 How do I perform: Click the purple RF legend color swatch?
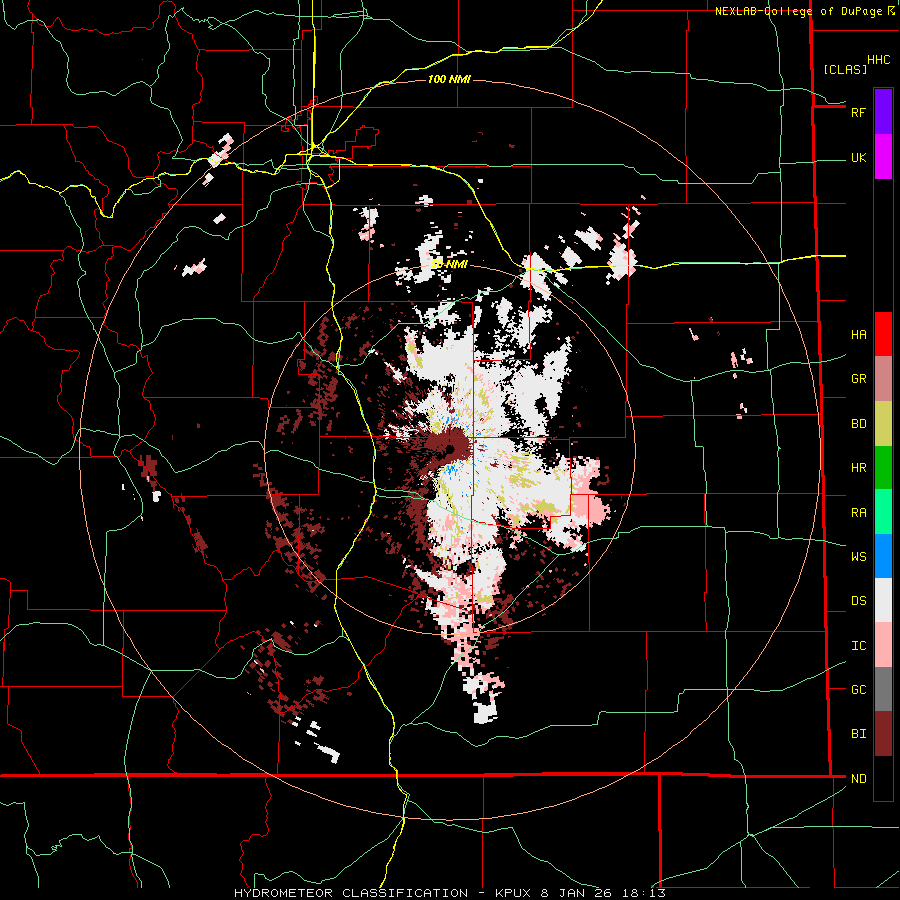click(883, 112)
